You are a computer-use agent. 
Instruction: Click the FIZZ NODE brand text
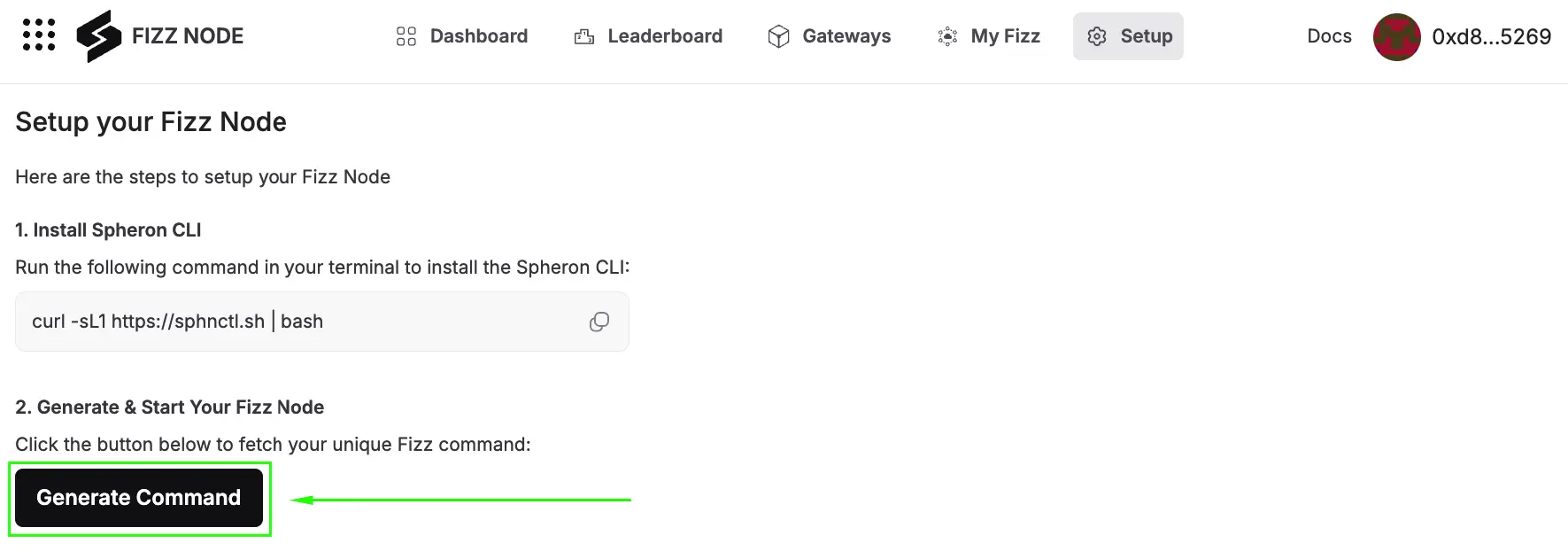point(188,36)
